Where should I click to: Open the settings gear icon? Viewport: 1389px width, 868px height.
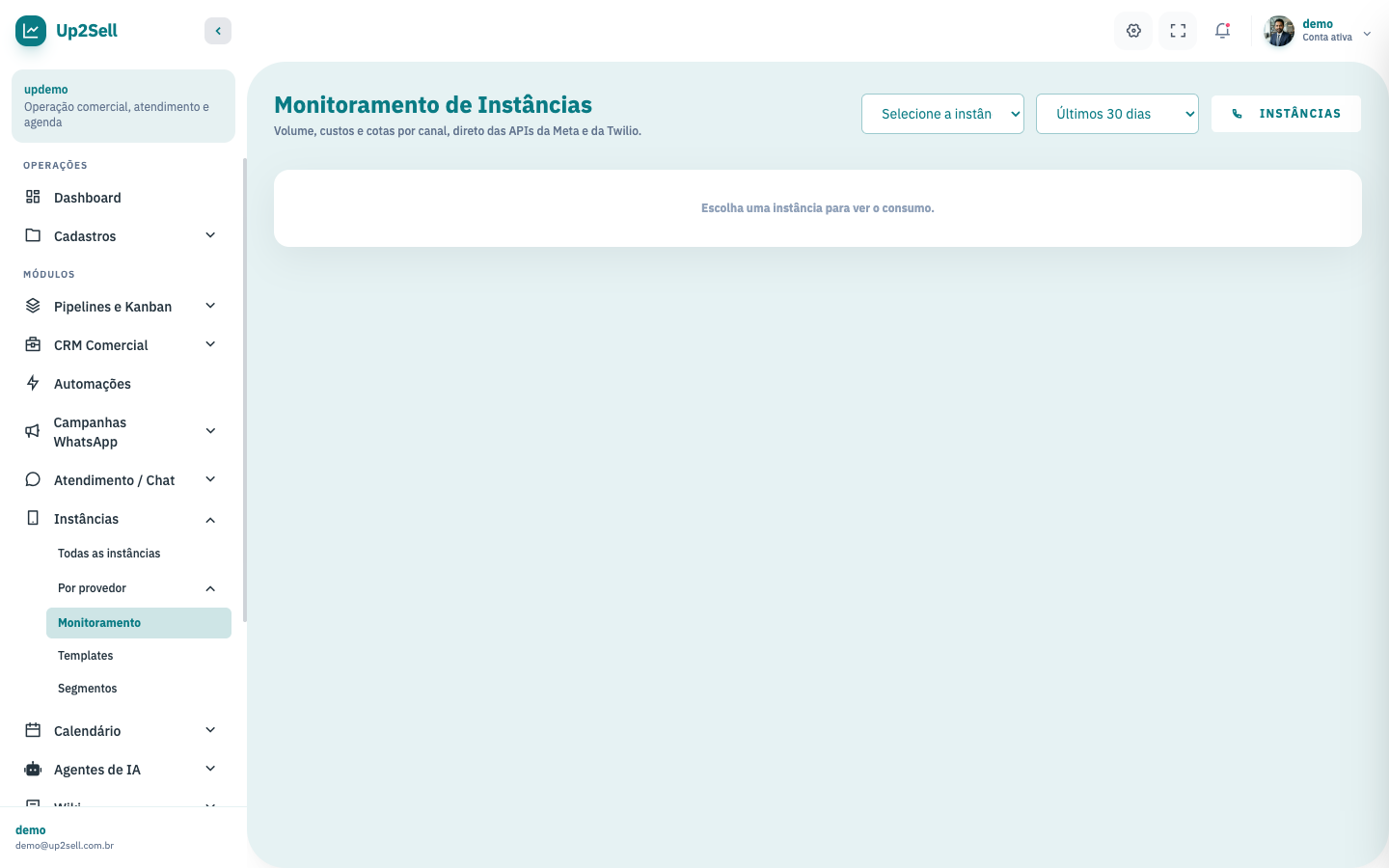pos(1133,31)
